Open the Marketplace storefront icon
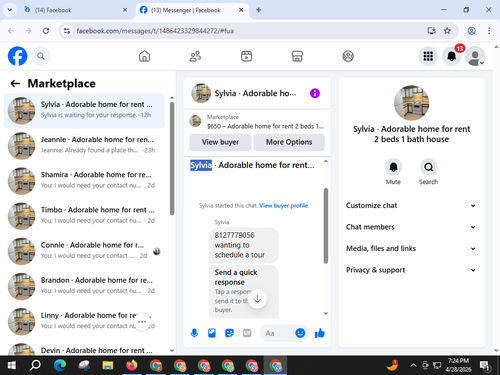 pos(297,56)
